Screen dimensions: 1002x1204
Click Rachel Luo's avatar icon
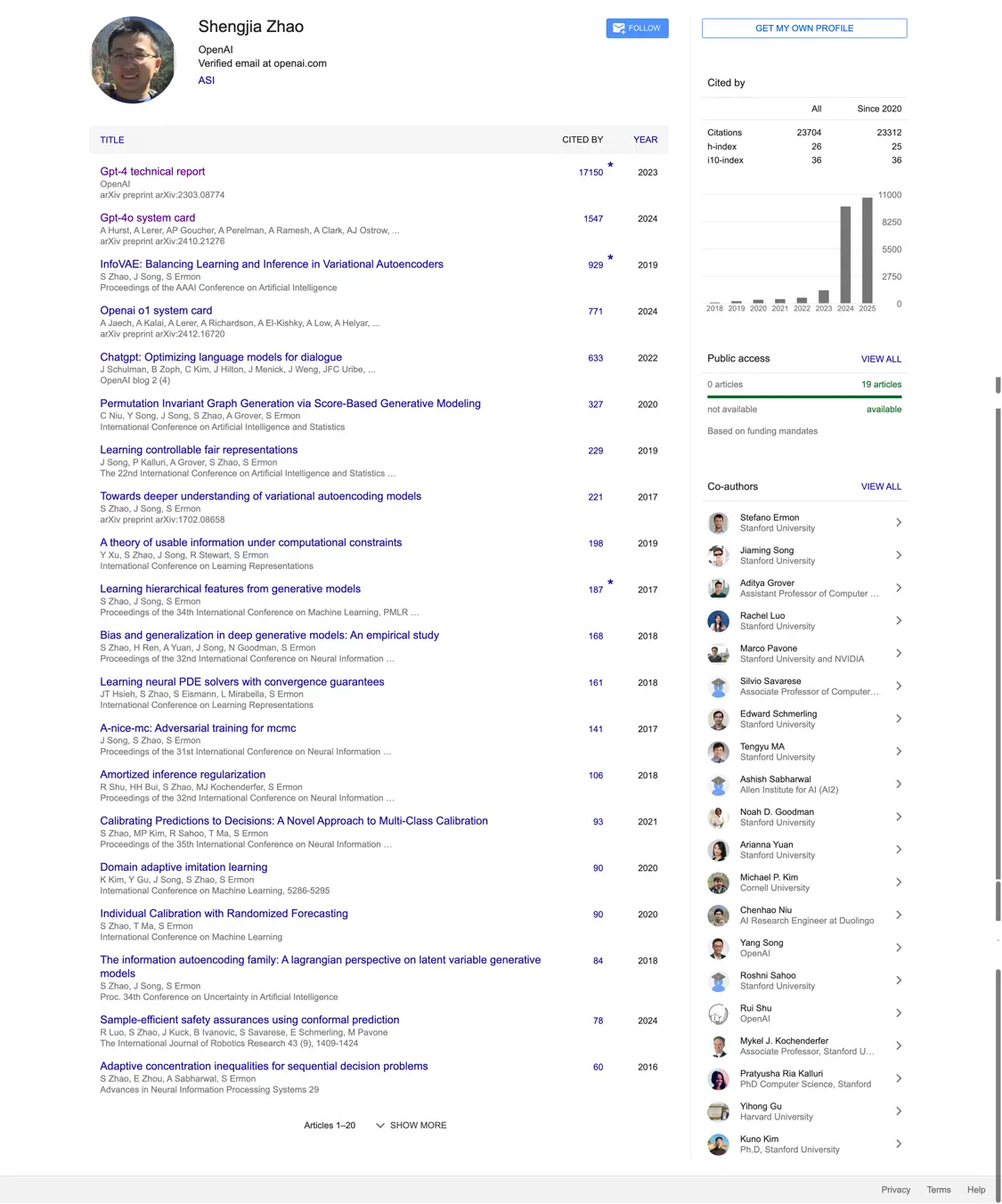[x=718, y=621]
